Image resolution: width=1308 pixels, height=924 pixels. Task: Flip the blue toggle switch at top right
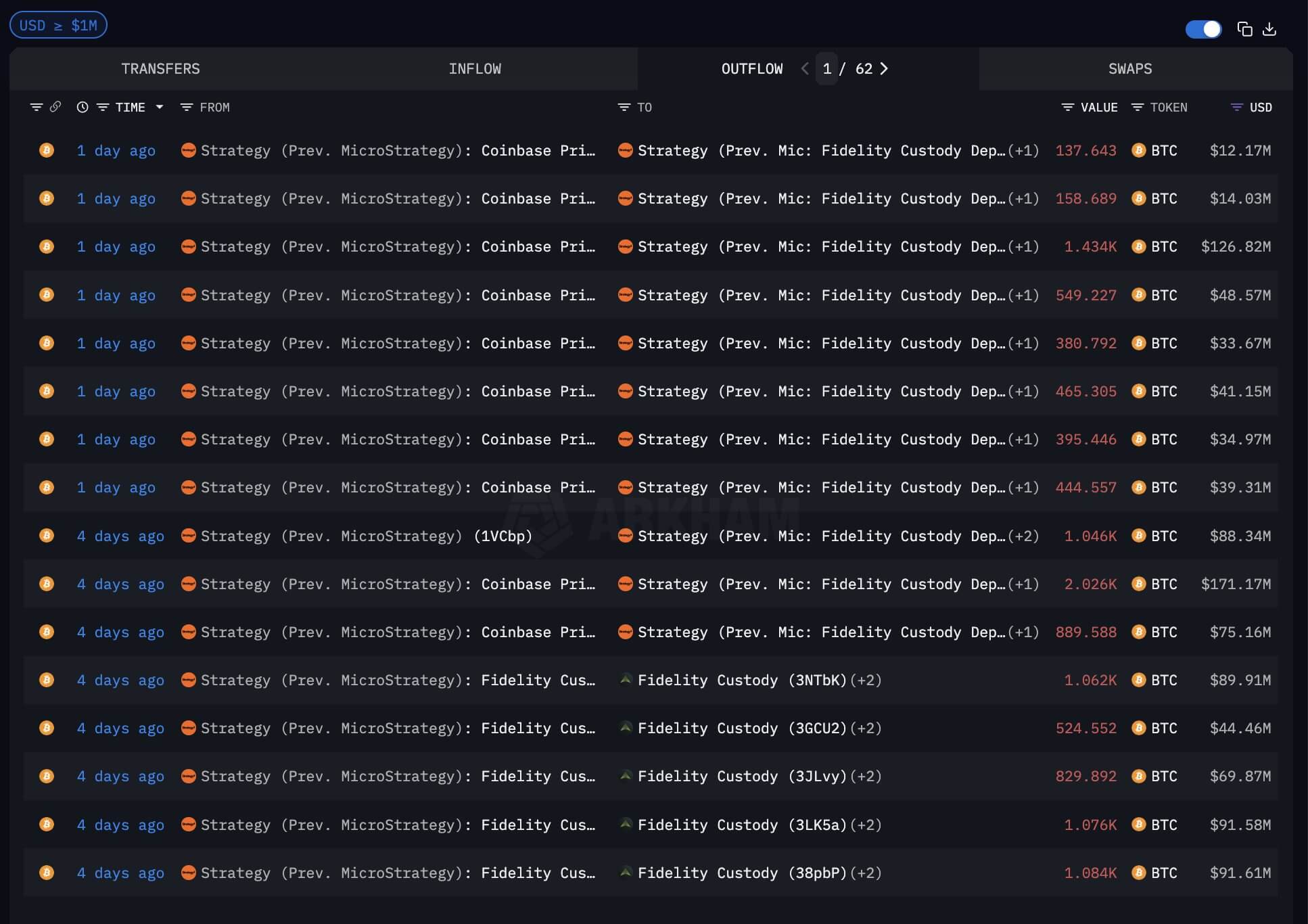pos(1203,29)
